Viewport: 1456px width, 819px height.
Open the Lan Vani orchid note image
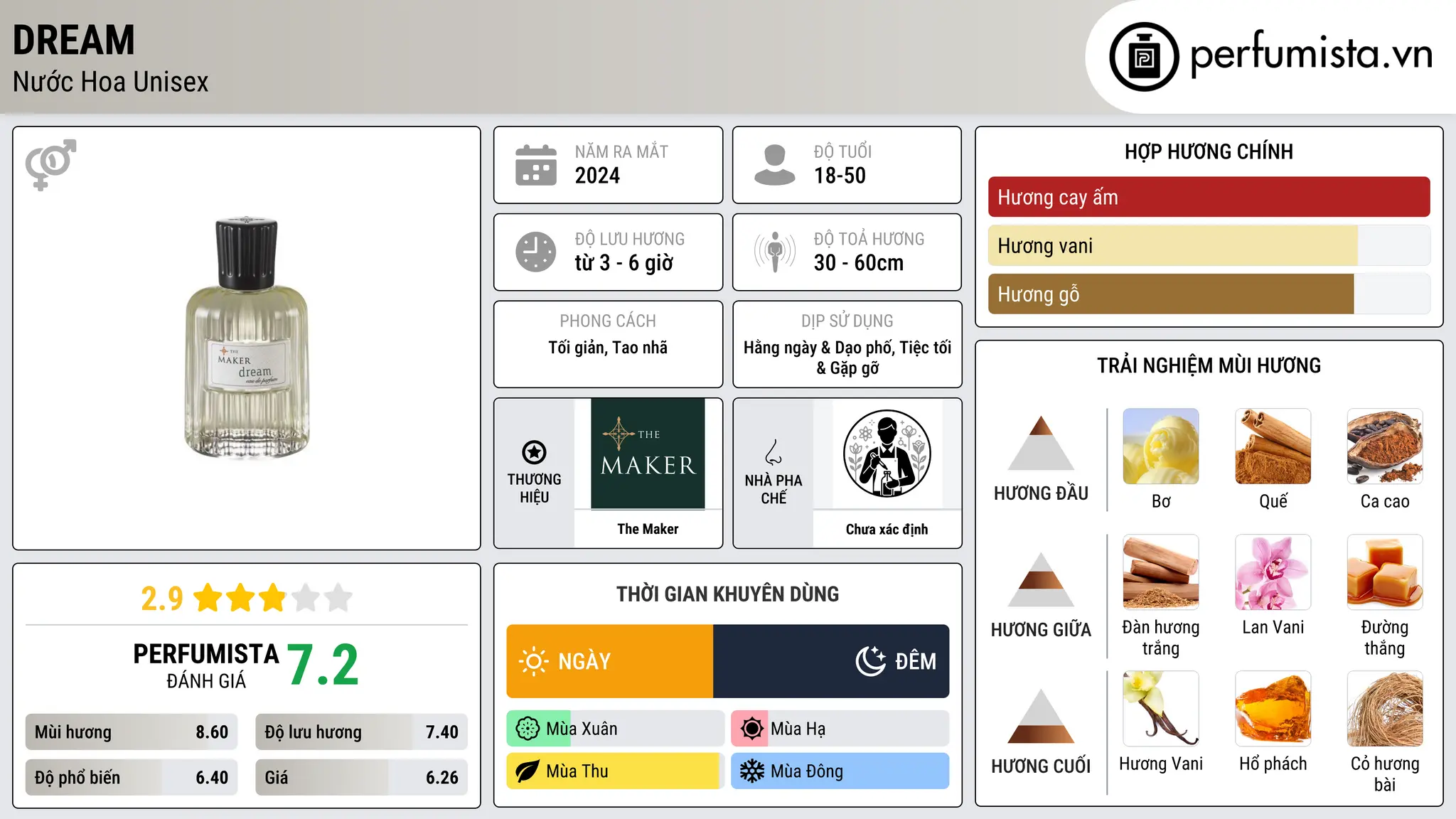[x=1273, y=572]
